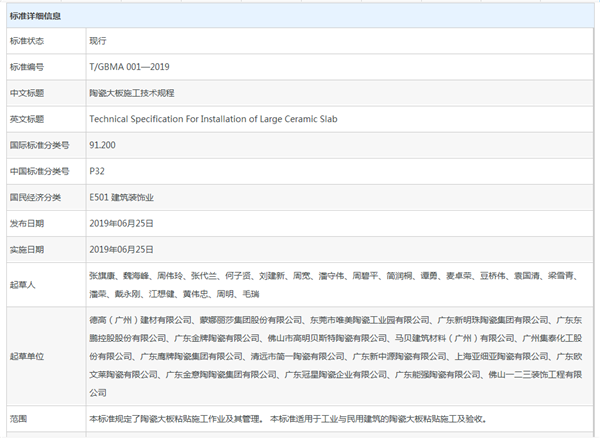Click the value P32
Image resolution: width=600 pixels, height=438 pixels.
tap(97, 171)
